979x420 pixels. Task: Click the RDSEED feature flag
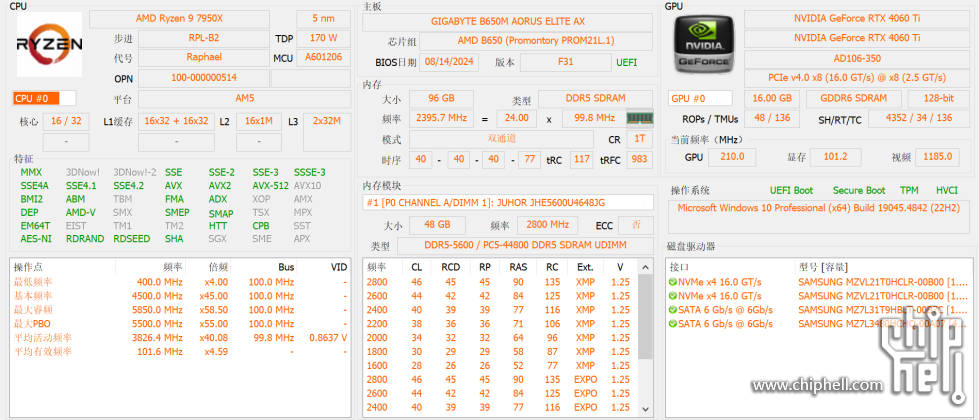click(x=131, y=238)
